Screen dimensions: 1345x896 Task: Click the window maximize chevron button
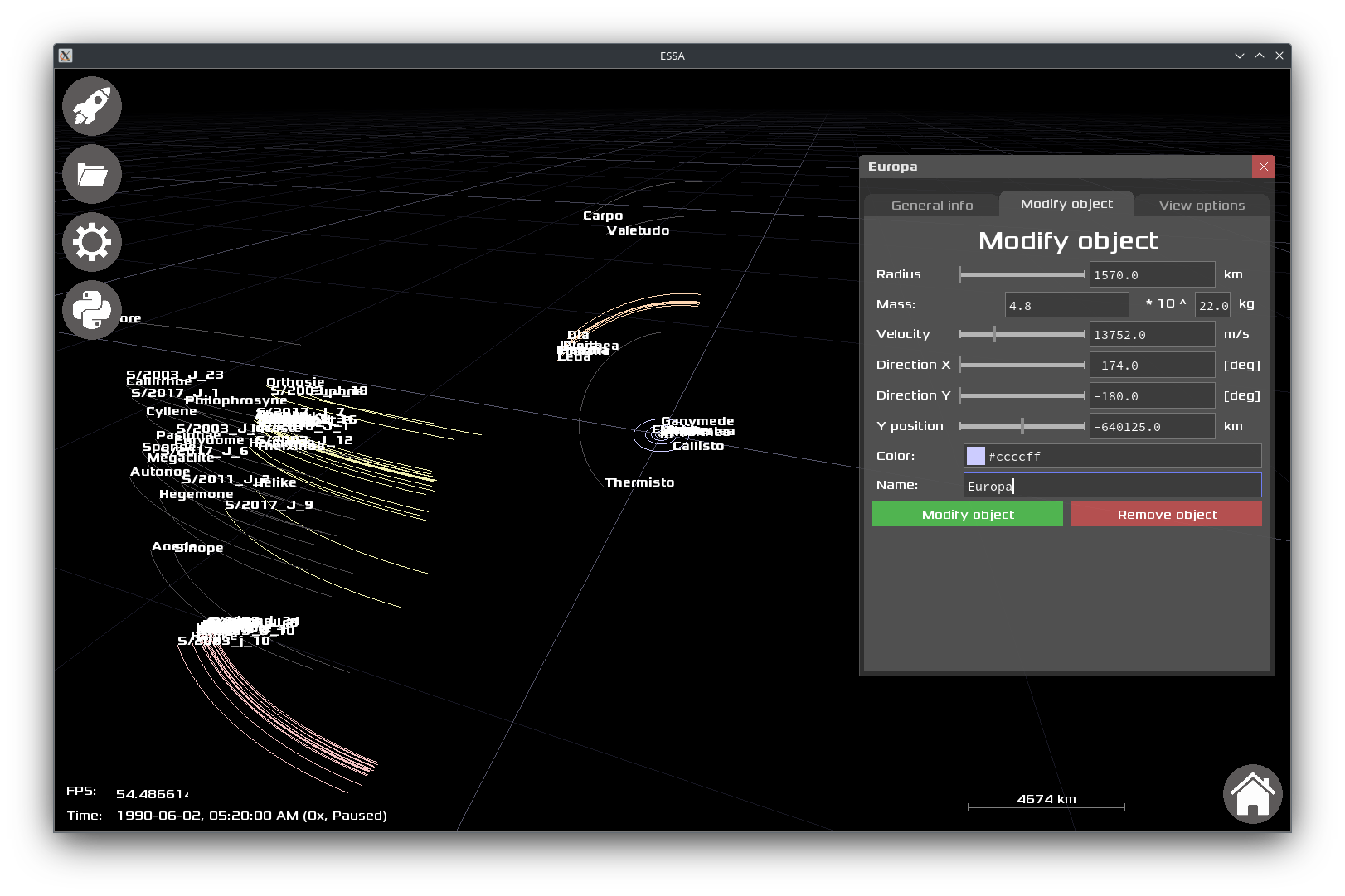tap(1259, 56)
